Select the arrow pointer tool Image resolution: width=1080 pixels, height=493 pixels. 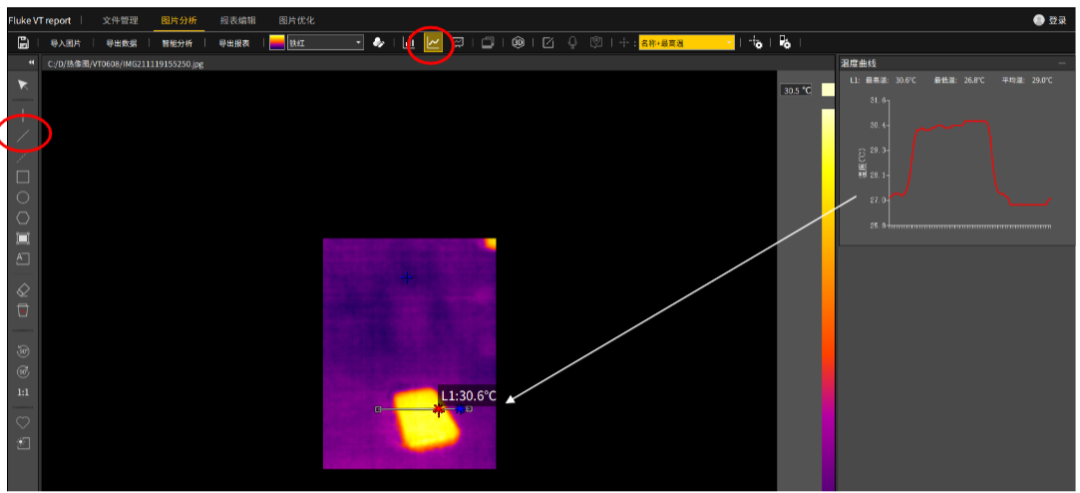pyautogui.click(x=23, y=85)
